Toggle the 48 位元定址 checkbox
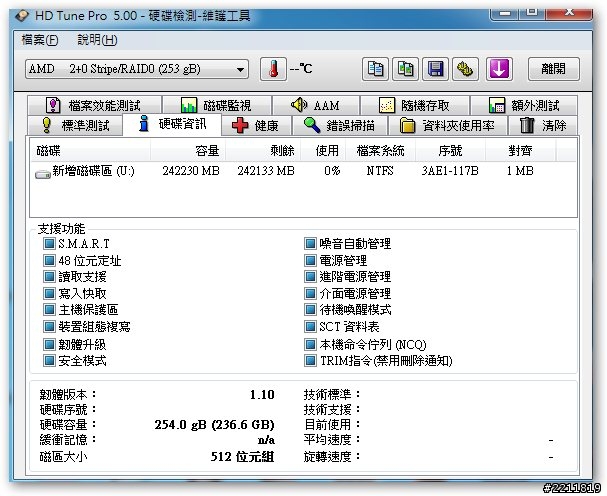607x496 pixels. (49, 260)
